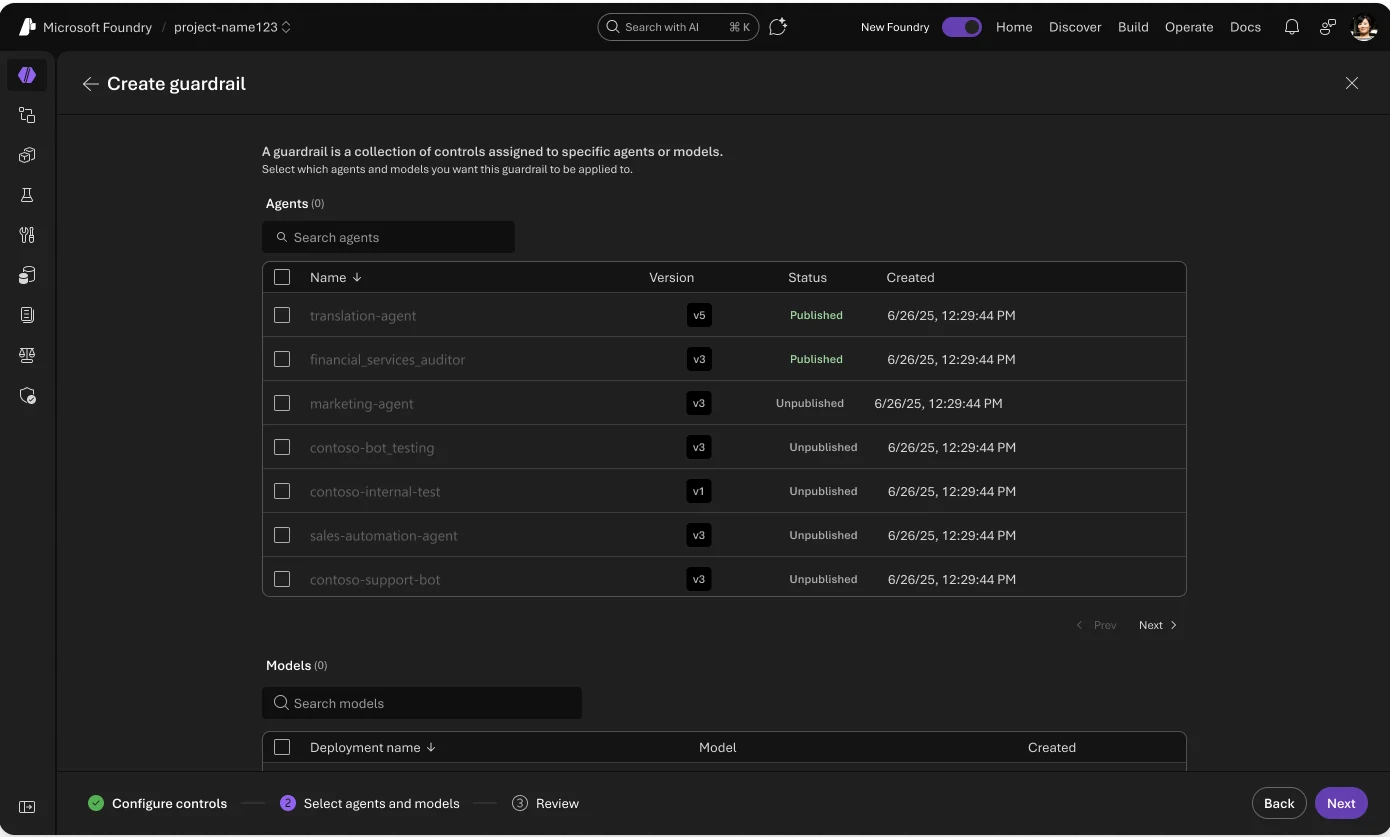Click the workflow nodes icon below the logo
Screen dimensions: 1390x837
27,115
